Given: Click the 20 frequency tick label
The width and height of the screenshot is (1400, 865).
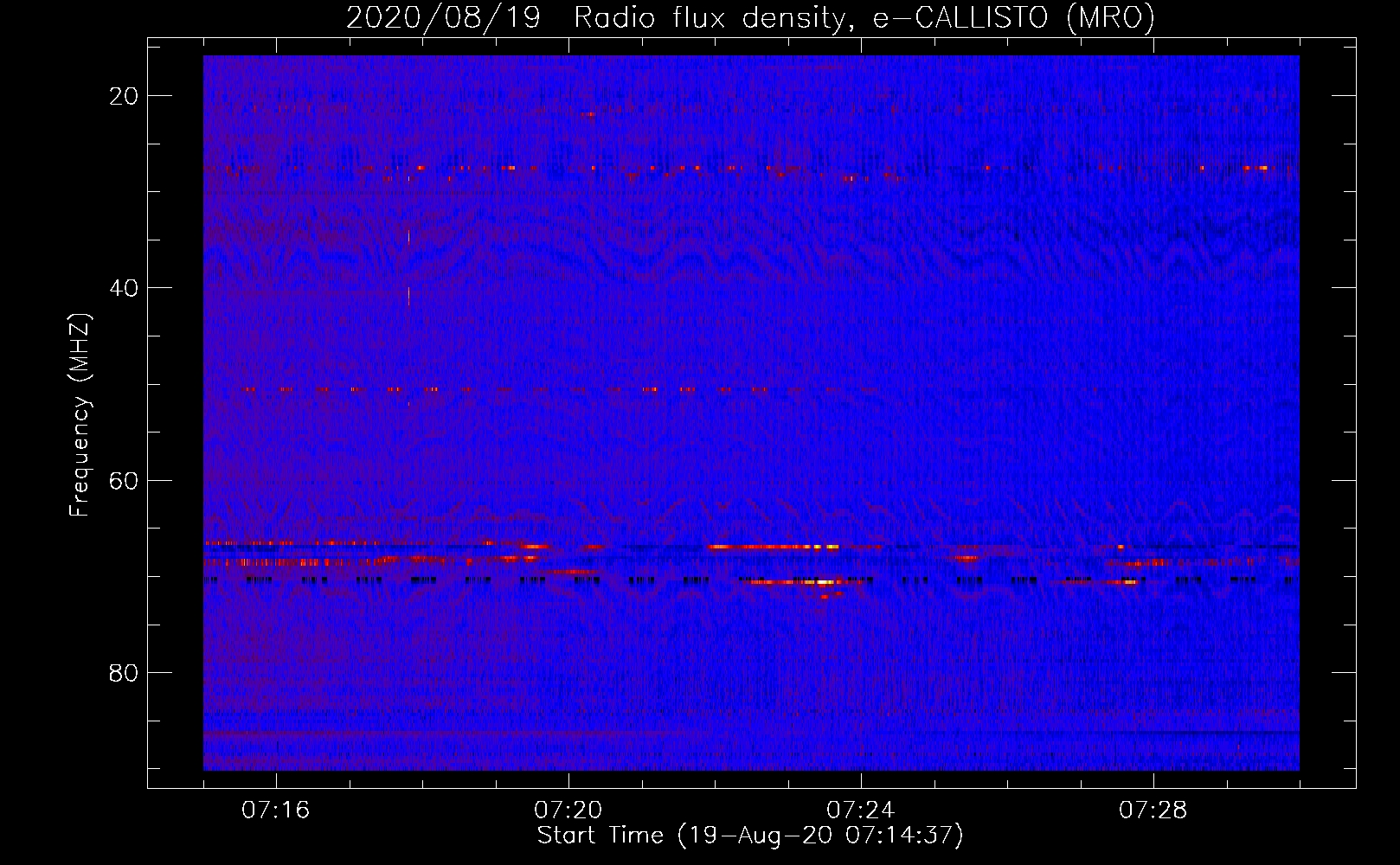Looking at the screenshot, I should (x=124, y=96).
